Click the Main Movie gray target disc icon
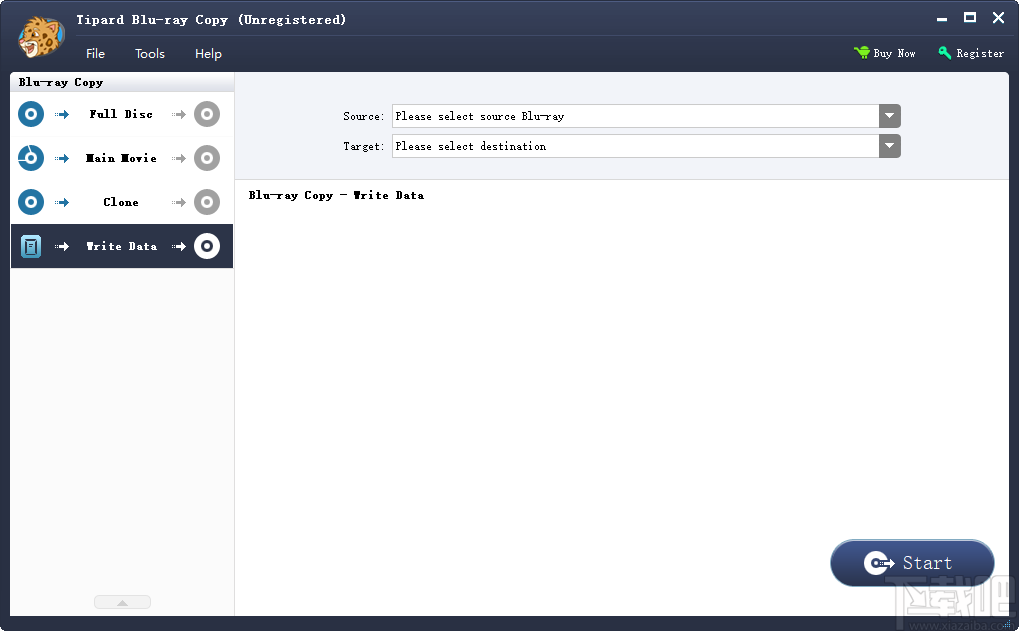 207,158
